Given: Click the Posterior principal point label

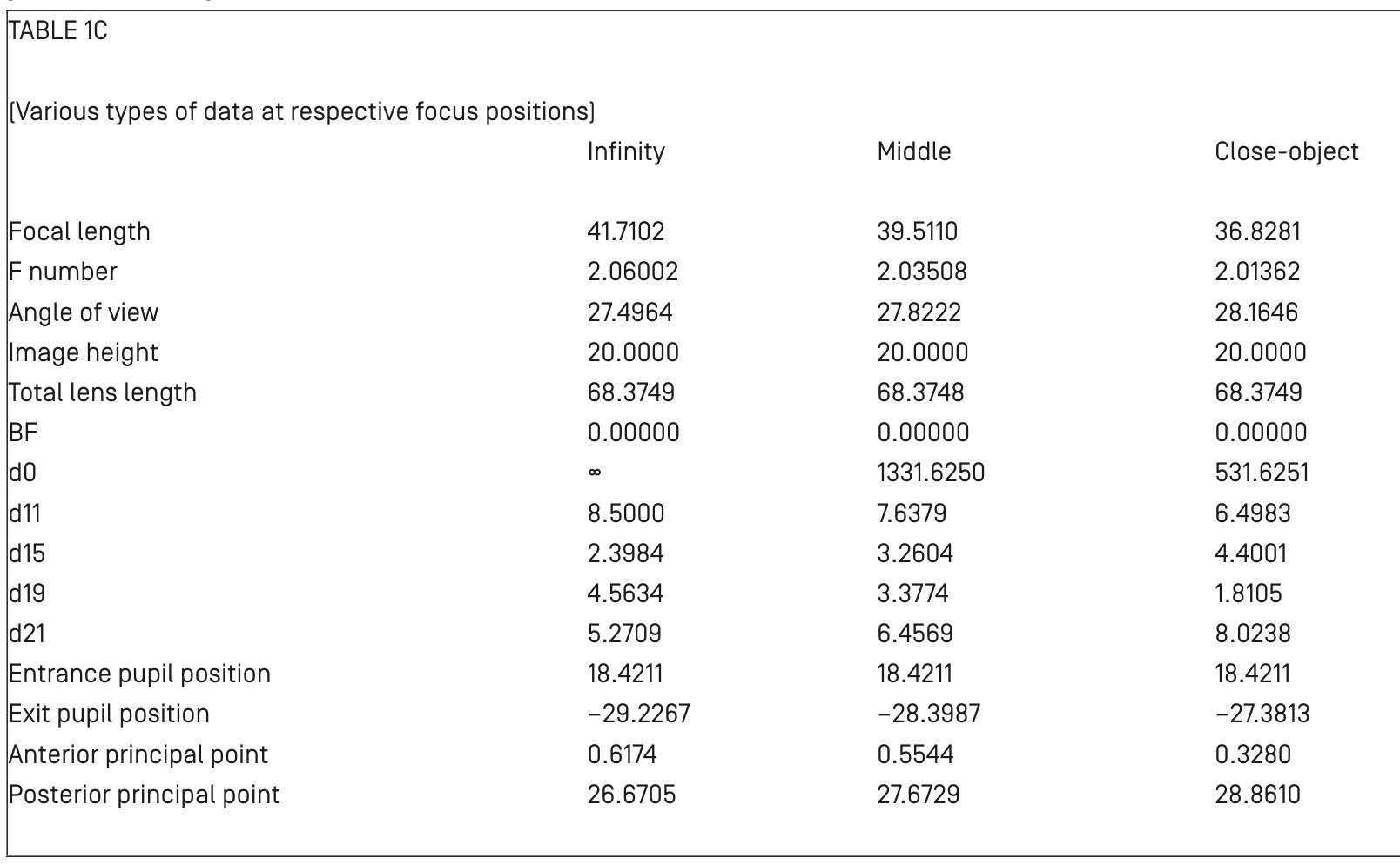Looking at the screenshot, I should (144, 795).
